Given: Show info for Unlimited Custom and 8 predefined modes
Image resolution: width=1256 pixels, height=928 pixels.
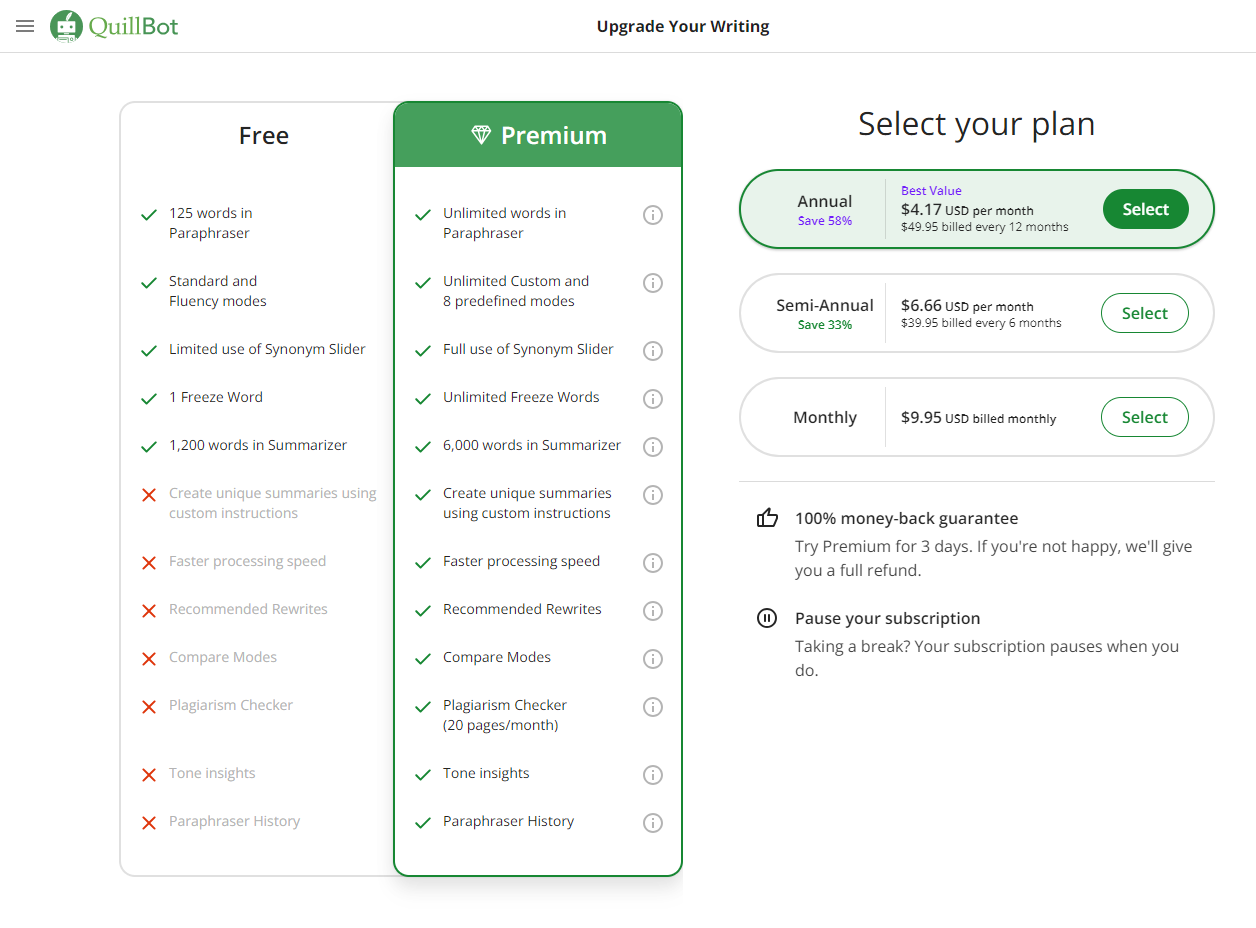Looking at the screenshot, I should [x=653, y=283].
